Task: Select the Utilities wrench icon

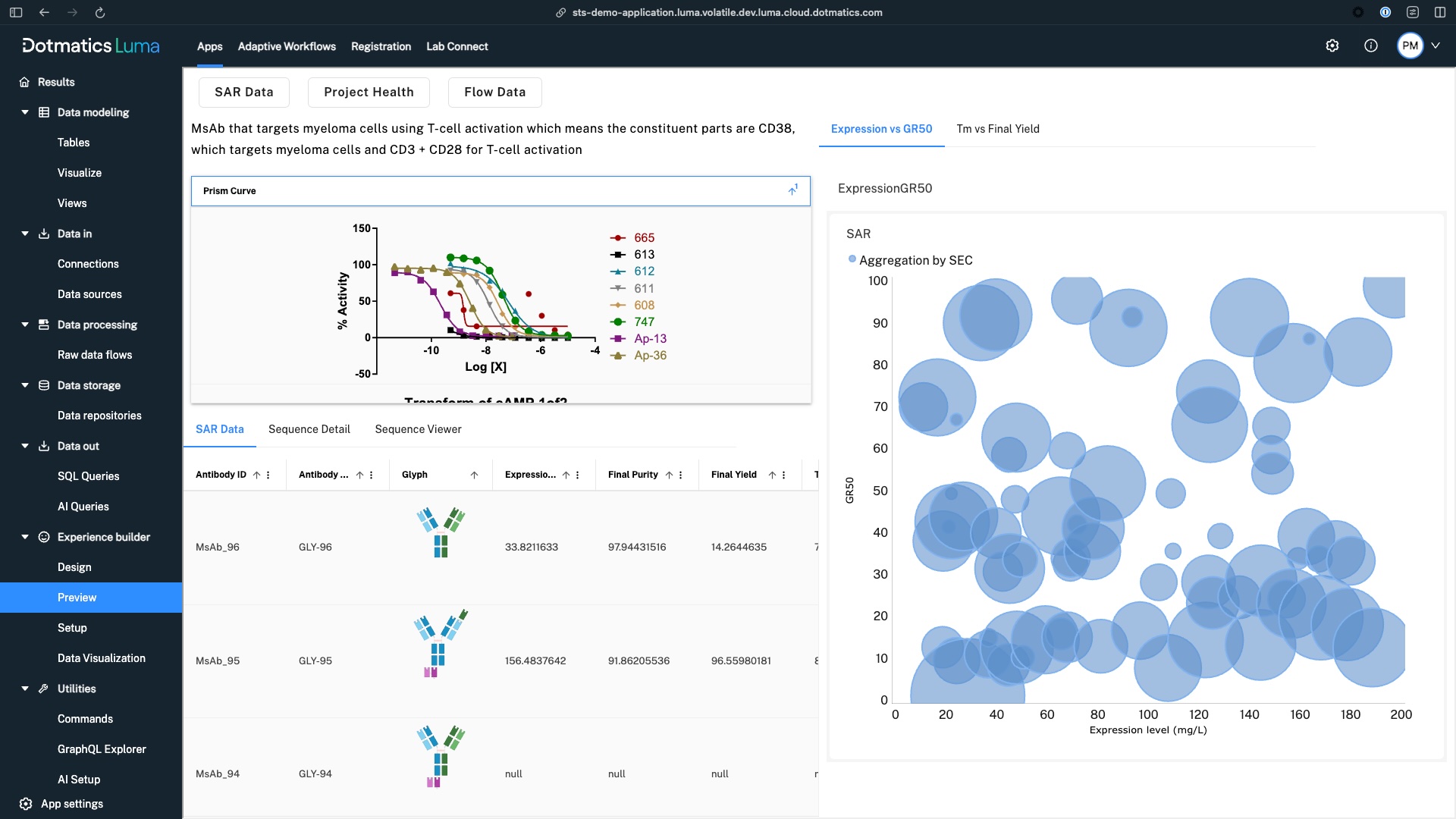Action: click(x=43, y=689)
